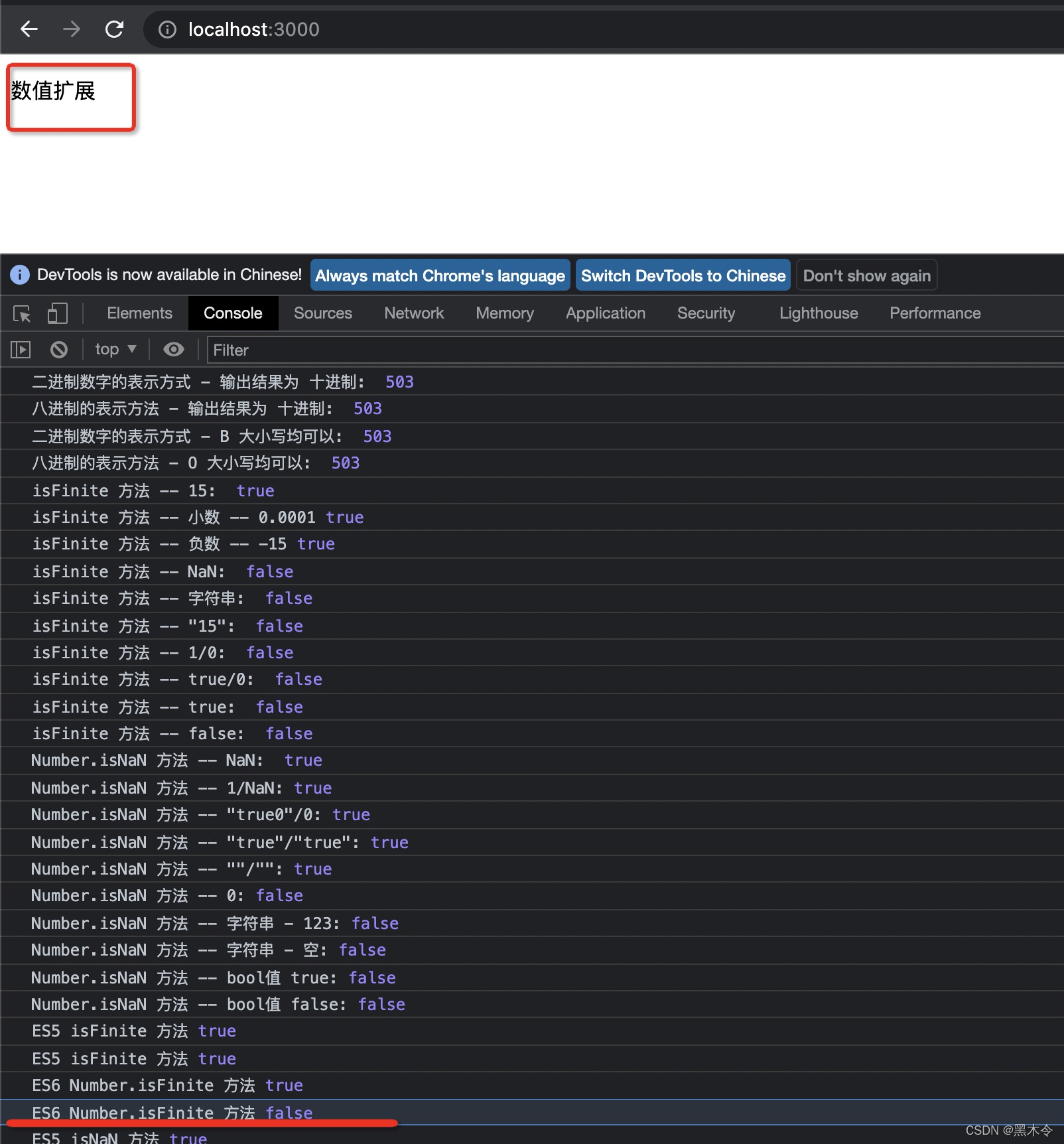1064x1144 pixels.
Task: Open the Lighthouse tab
Action: point(819,313)
